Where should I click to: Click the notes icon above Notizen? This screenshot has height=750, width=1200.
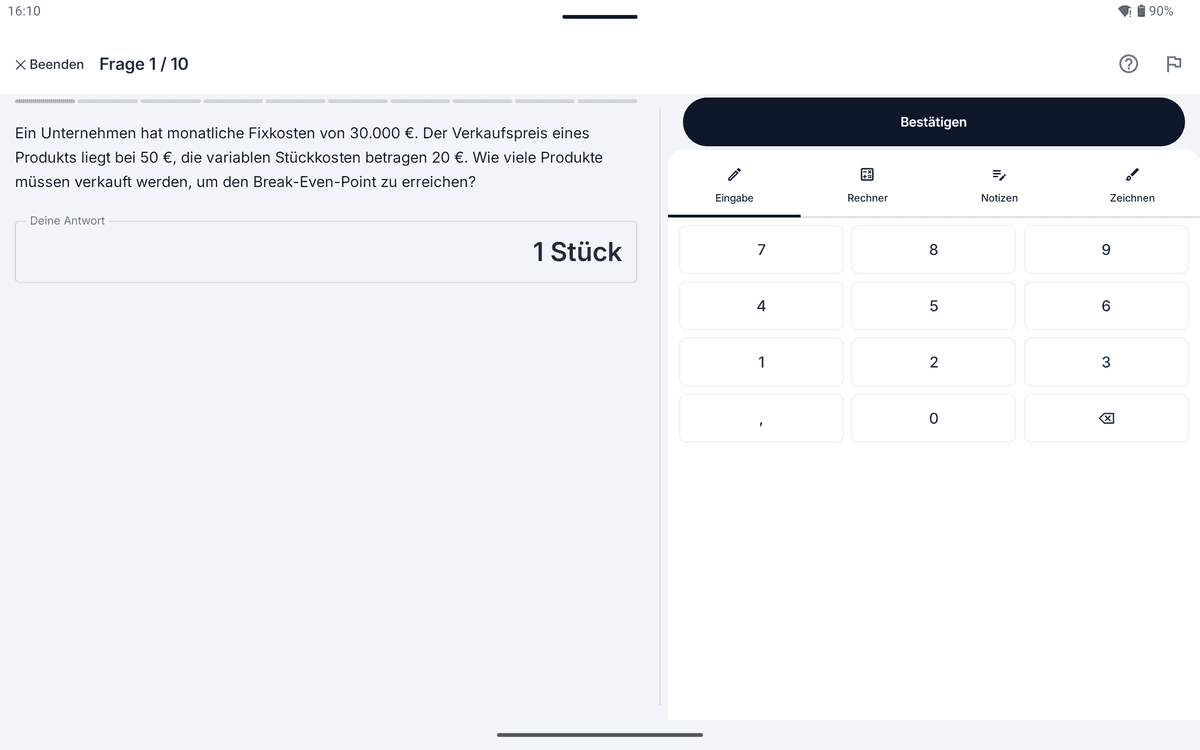999,174
